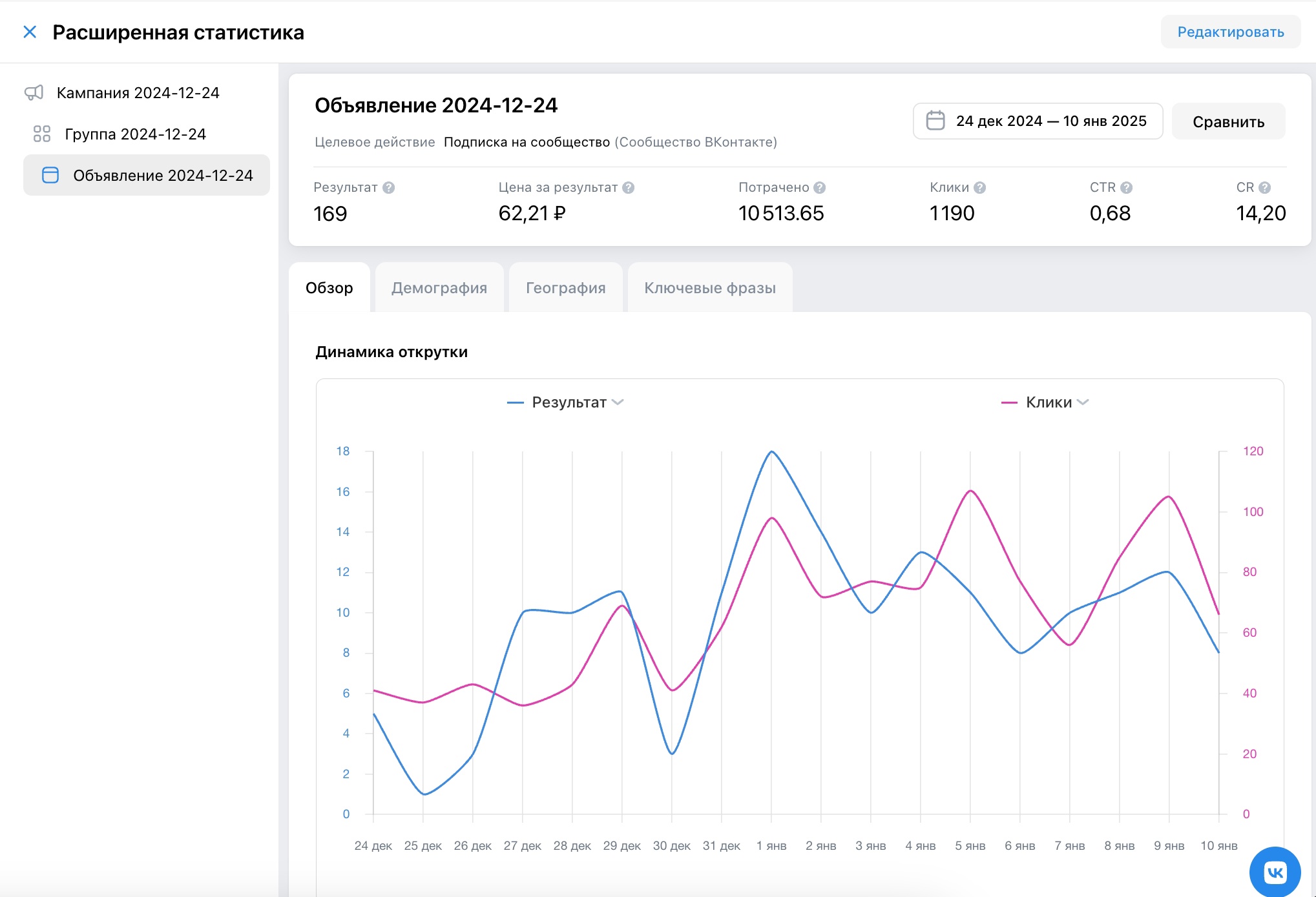This screenshot has height=897, width=1316.
Task: Show help tooltip for Клики metric
Action: pyautogui.click(x=980, y=188)
